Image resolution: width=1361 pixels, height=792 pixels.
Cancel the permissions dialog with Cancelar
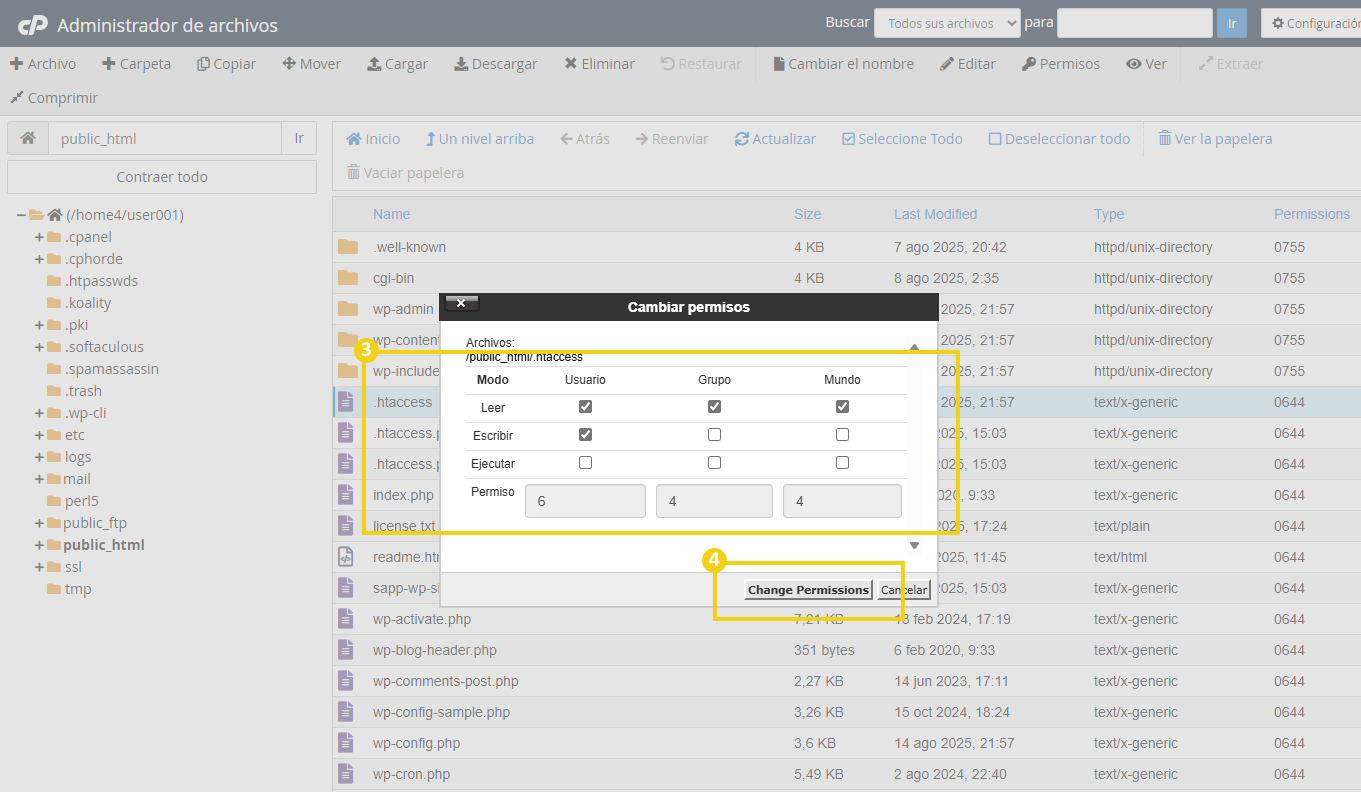904,590
